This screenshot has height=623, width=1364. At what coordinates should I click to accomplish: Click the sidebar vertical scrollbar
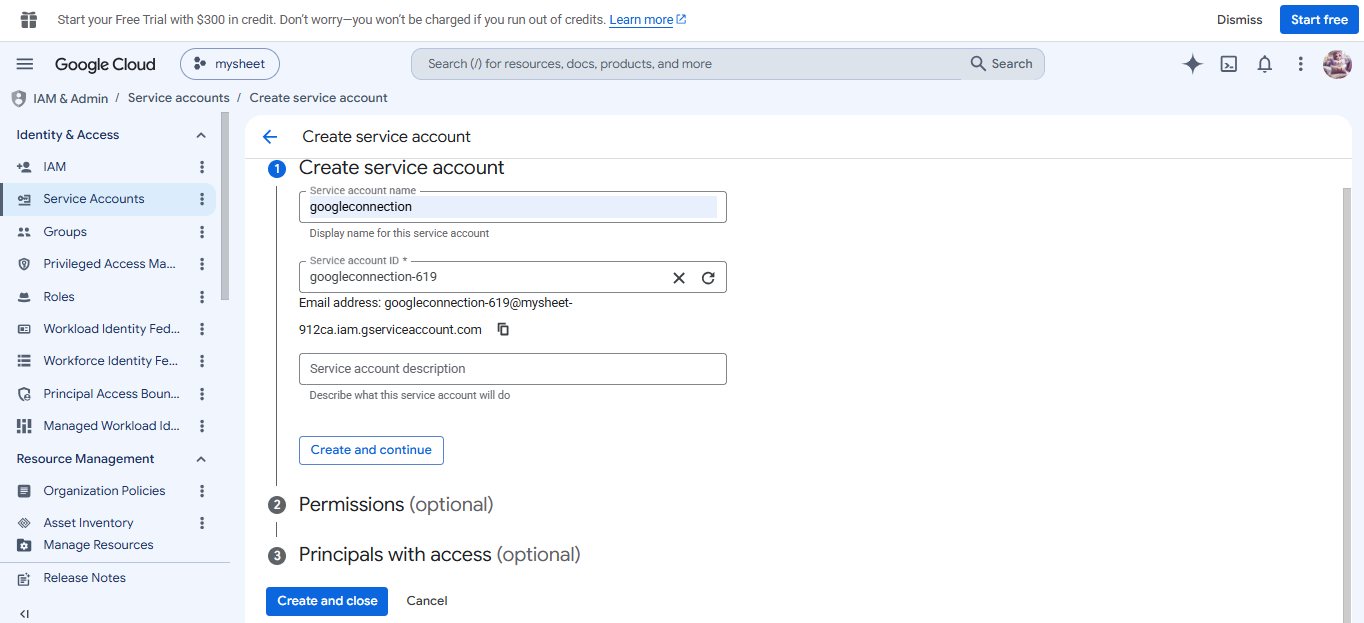click(225, 205)
